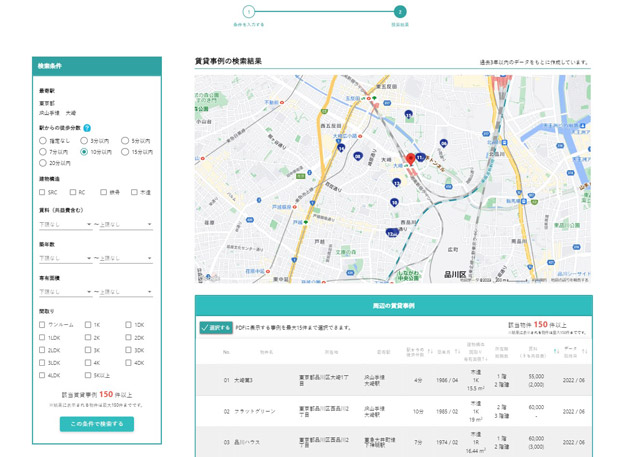Viewport: 640px width, 457px height.
Task: Open the walking-minutes help question mark icon
Action: click(x=87, y=128)
